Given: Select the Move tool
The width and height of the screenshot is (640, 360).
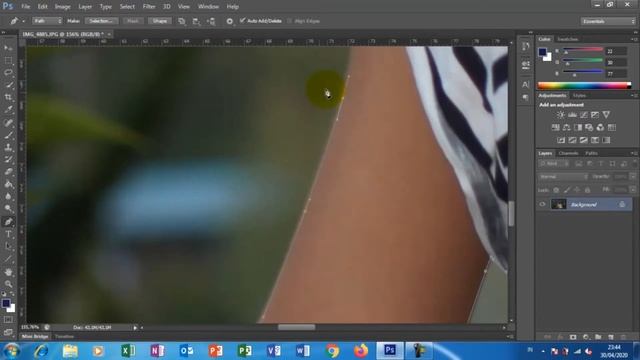Looking at the screenshot, I should [x=8, y=48].
